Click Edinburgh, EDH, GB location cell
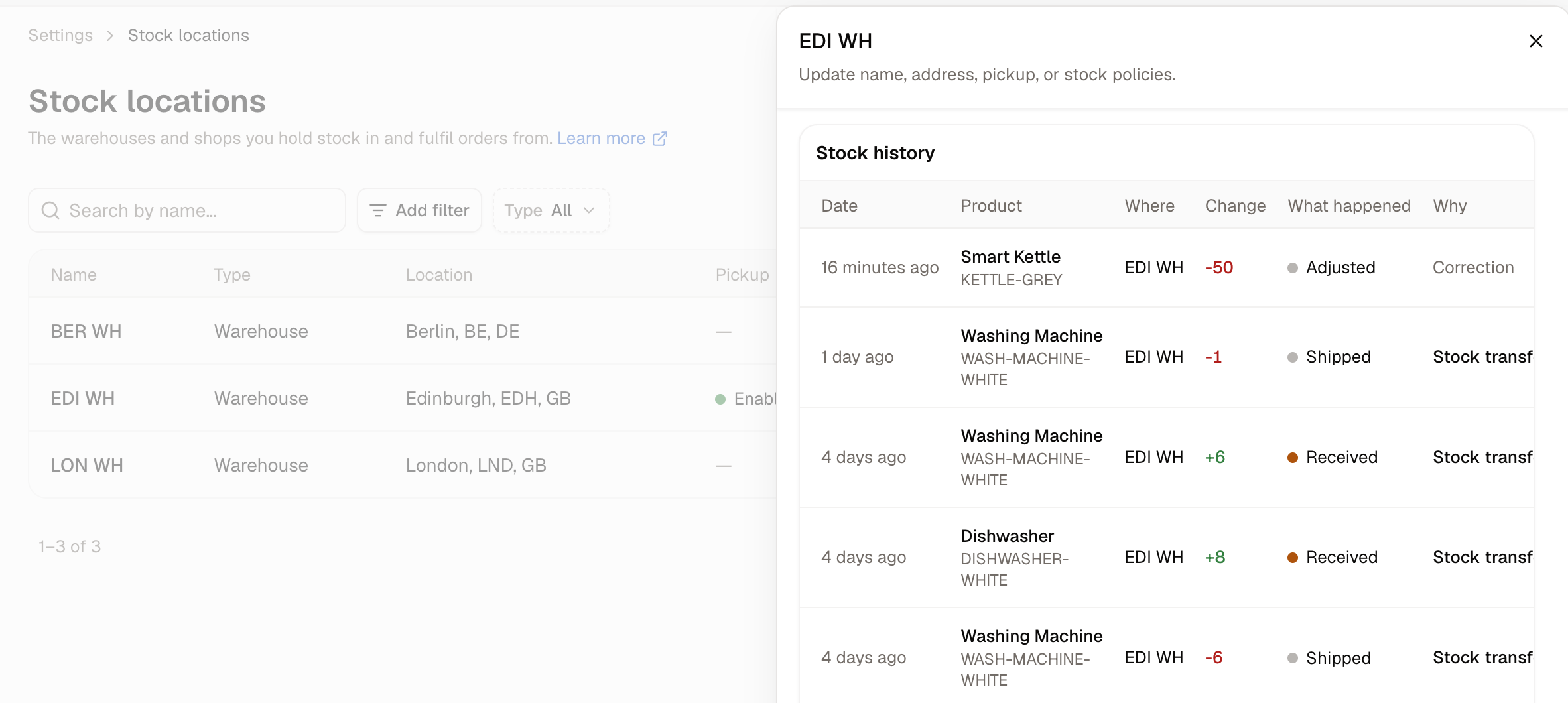The width and height of the screenshot is (1568, 703). (488, 398)
